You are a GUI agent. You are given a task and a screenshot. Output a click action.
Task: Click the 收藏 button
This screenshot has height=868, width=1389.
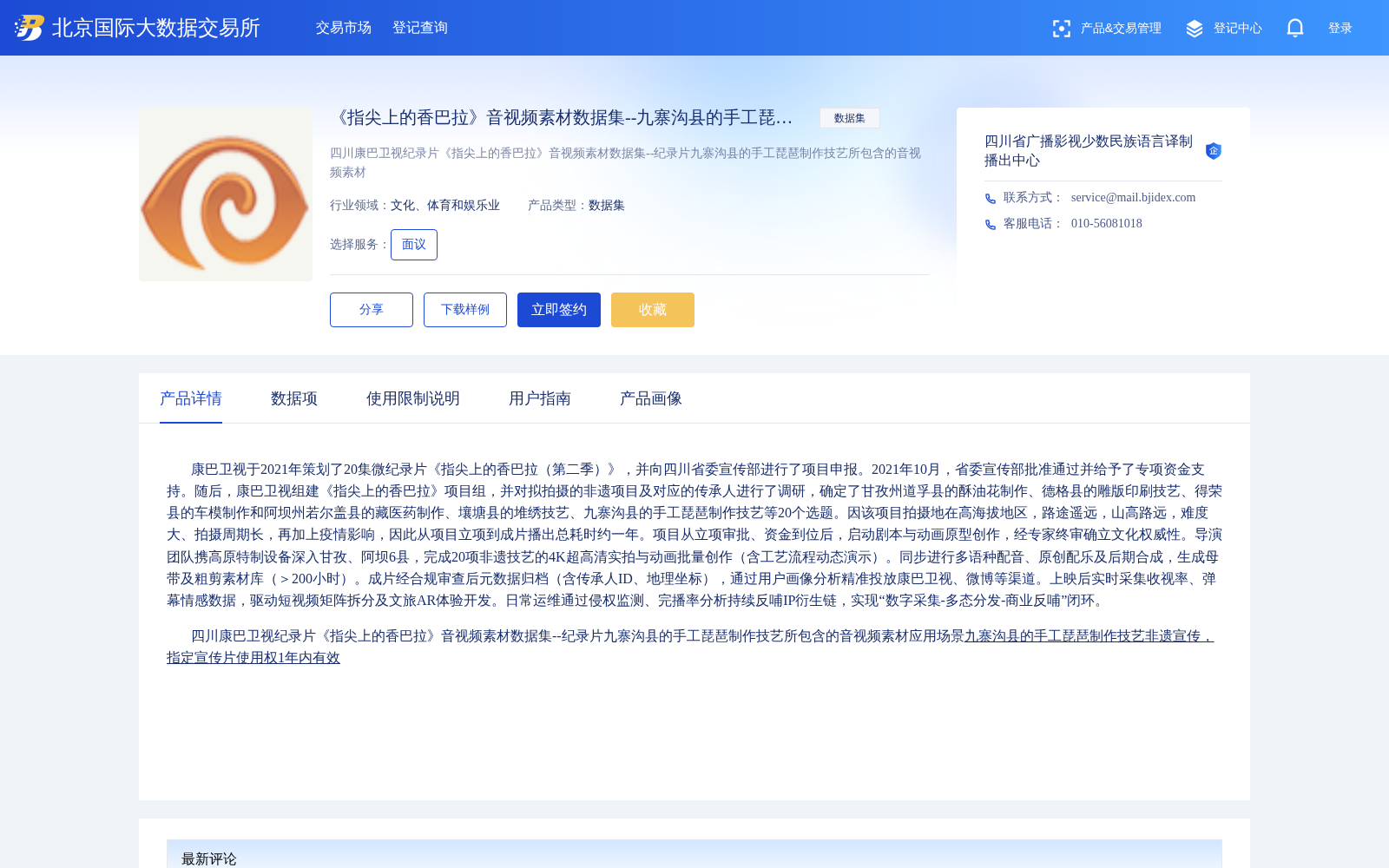pos(653,310)
